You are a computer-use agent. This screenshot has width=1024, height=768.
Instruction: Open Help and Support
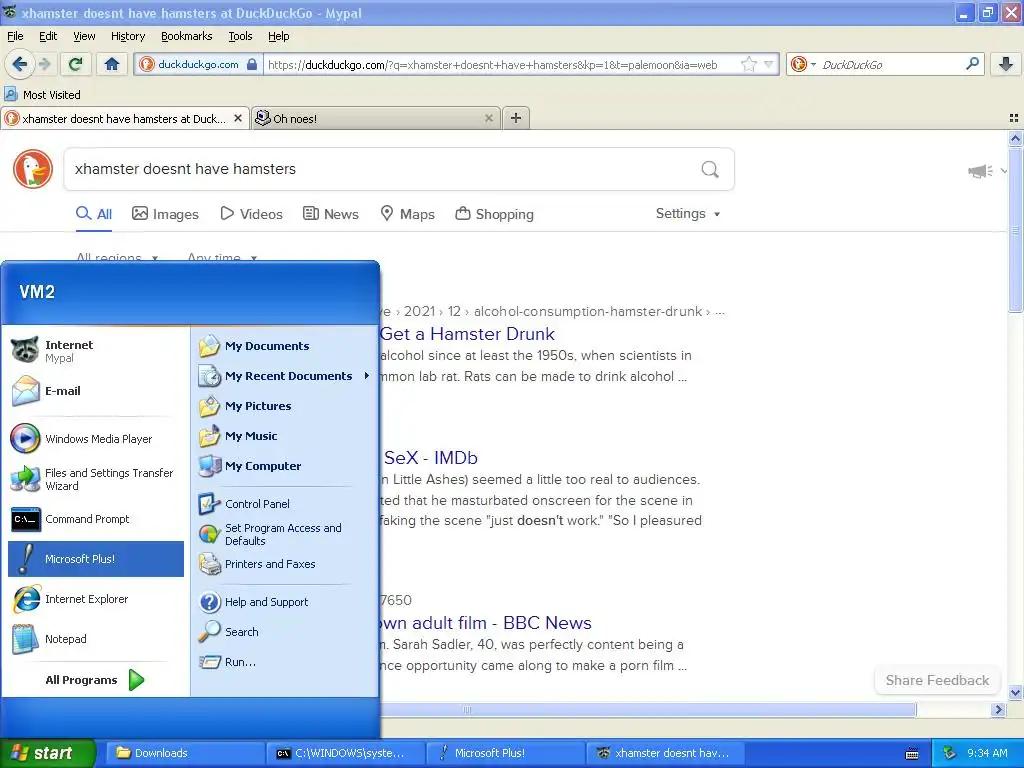pos(284,602)
